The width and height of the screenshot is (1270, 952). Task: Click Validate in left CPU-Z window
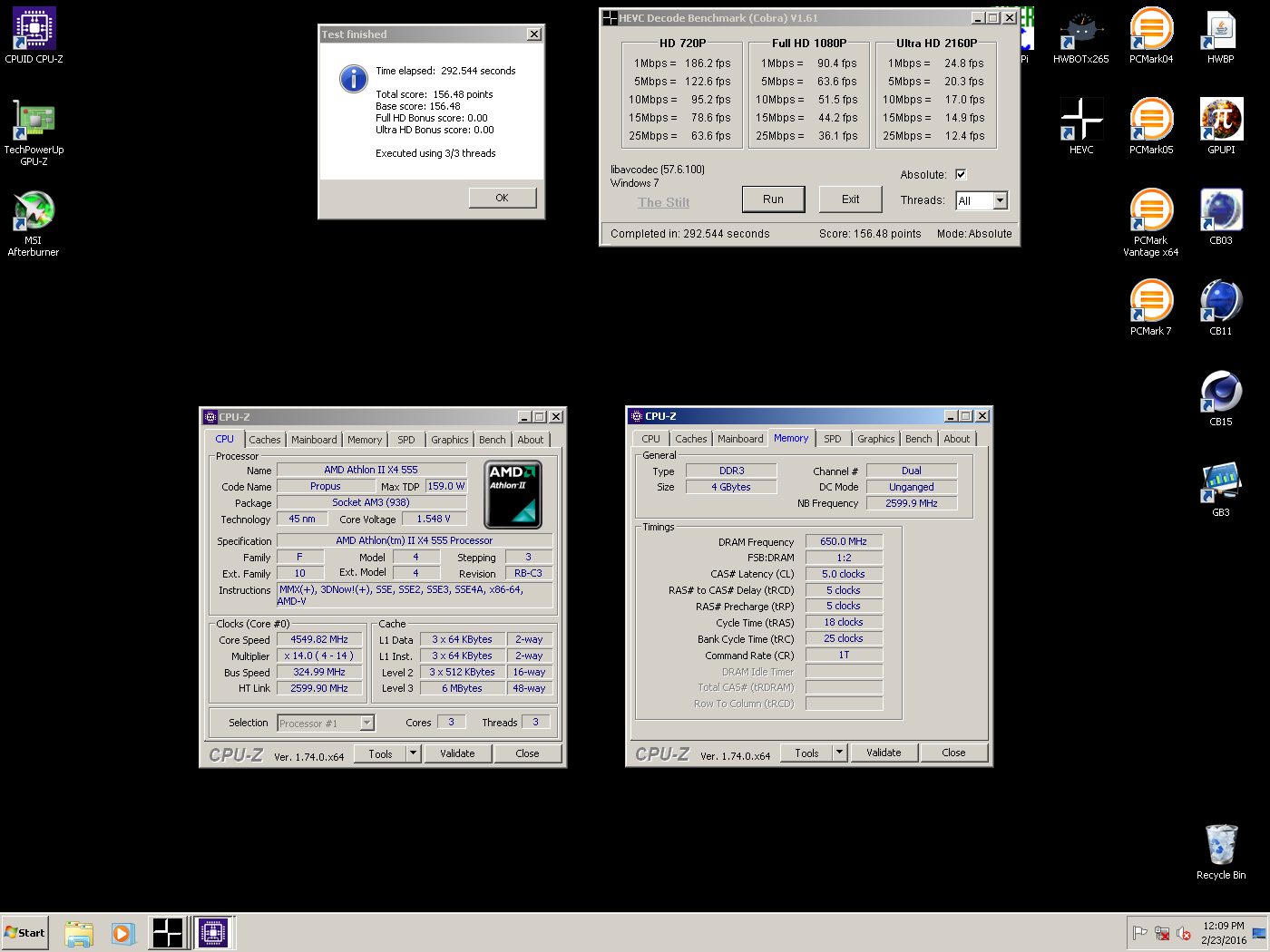click(x=457, y=753)
